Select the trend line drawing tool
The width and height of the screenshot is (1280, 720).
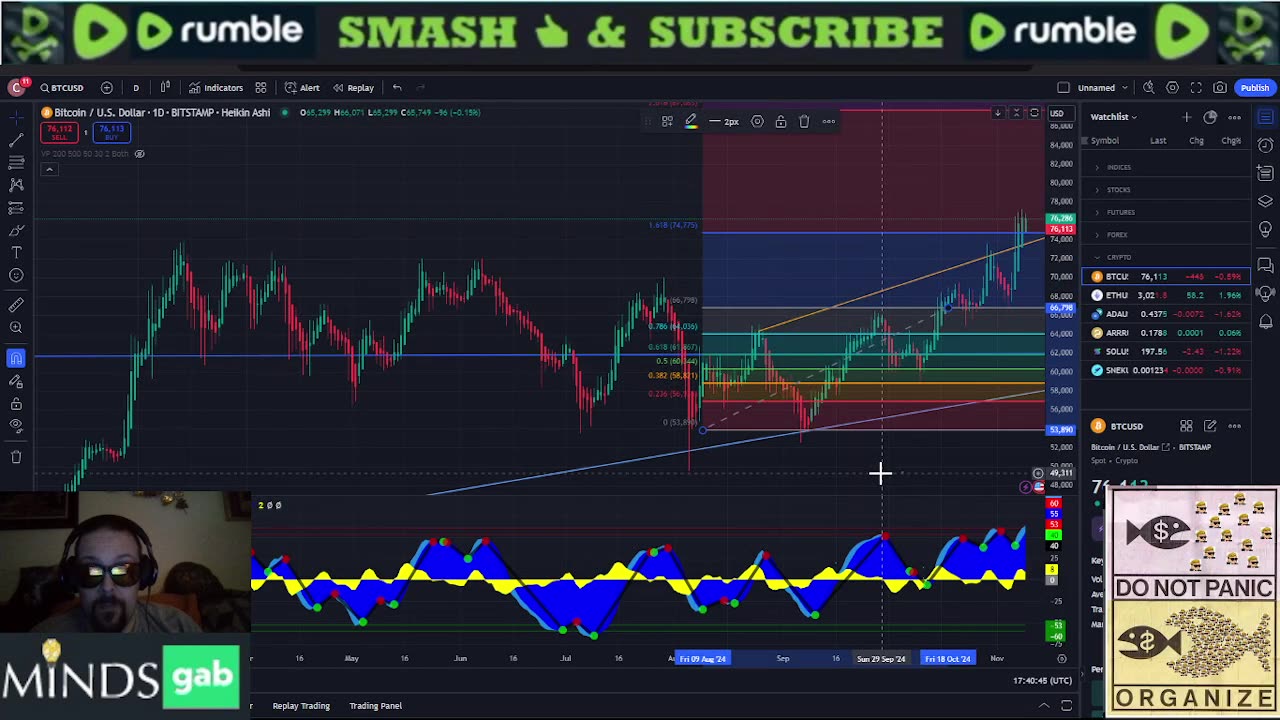pos(16,139)
